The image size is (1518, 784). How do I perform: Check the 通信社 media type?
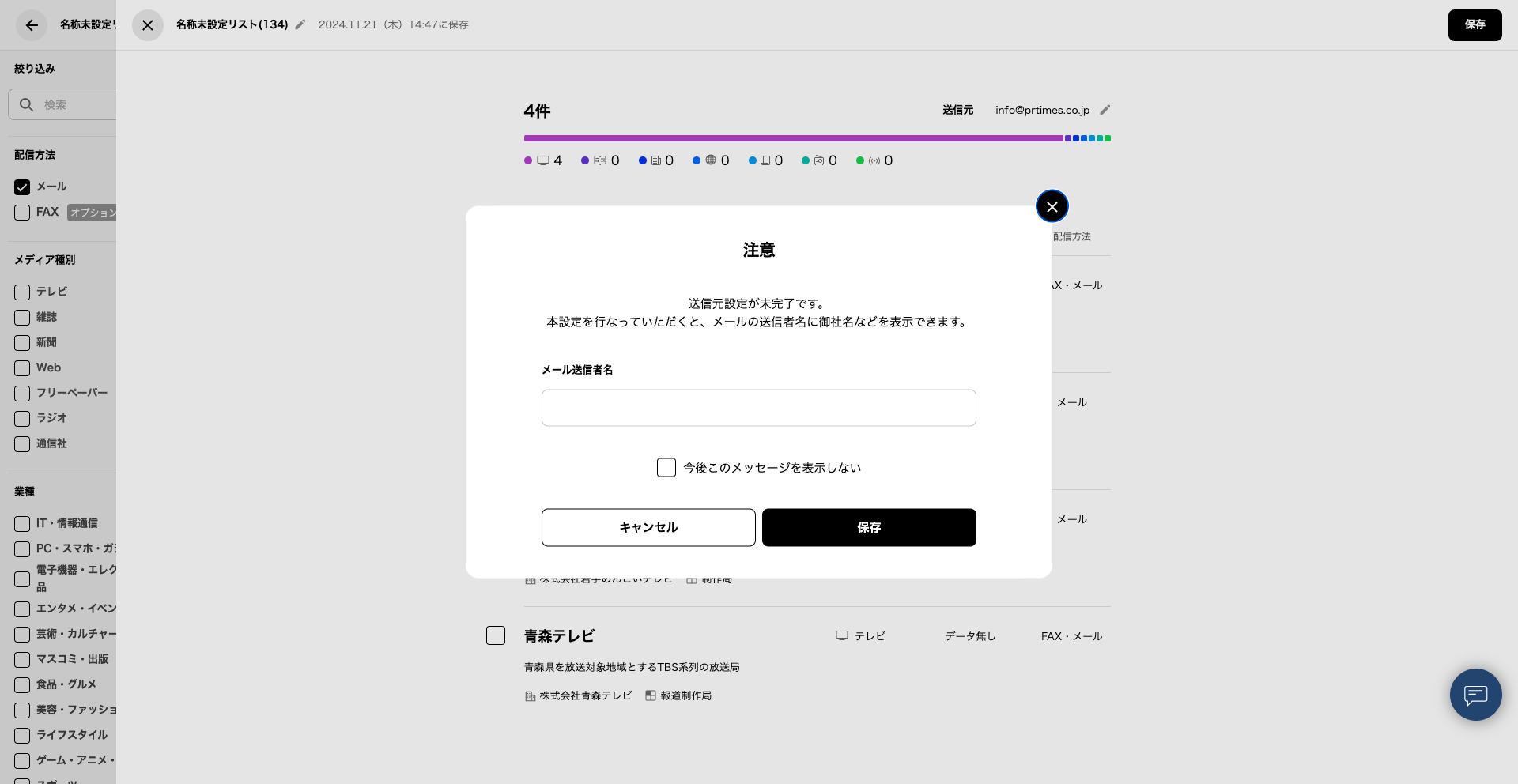click(x=22, y=444)
